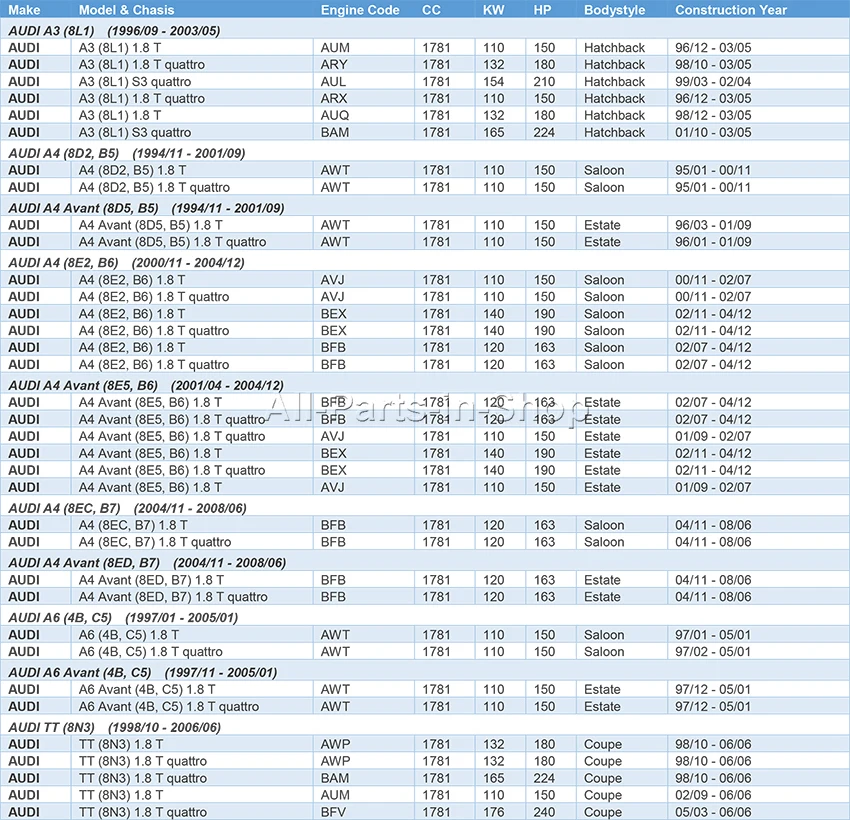The width and height of the screenshot is (850, 820).
Task: Click engine code 'BFV'
Action: tap(333, 812)
